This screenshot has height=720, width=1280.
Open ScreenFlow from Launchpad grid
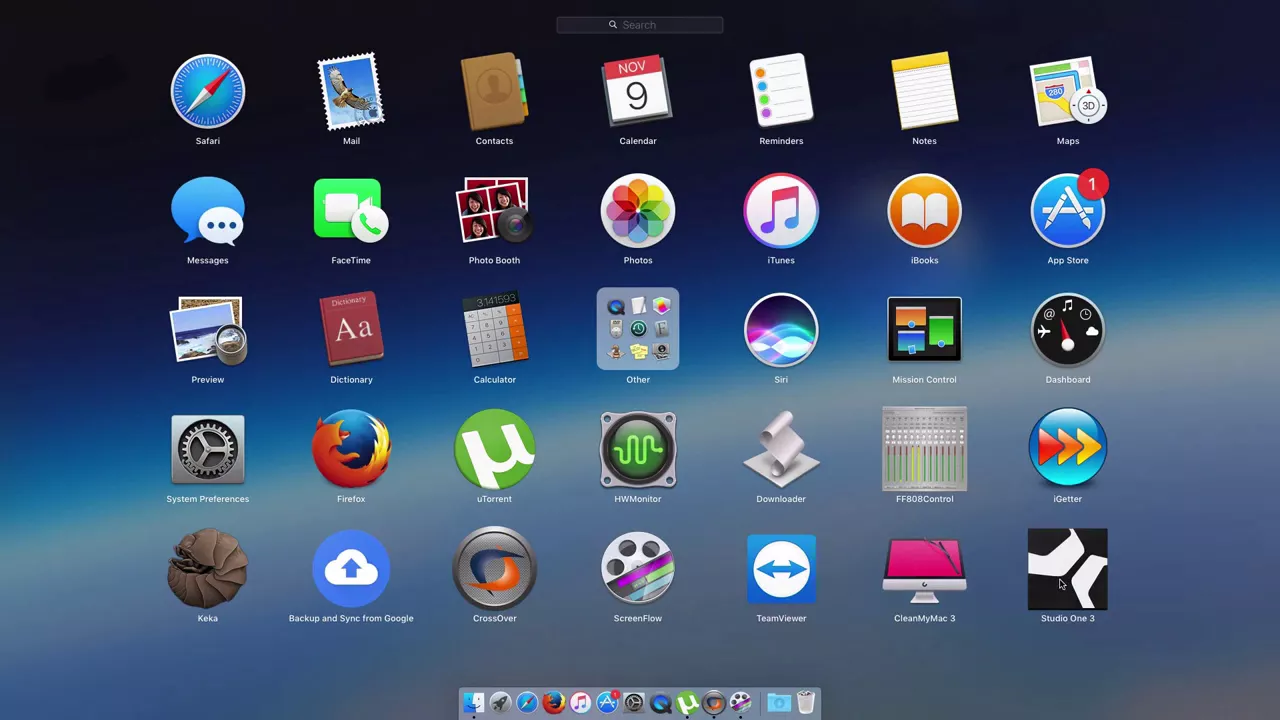click(x=637, y=569)
